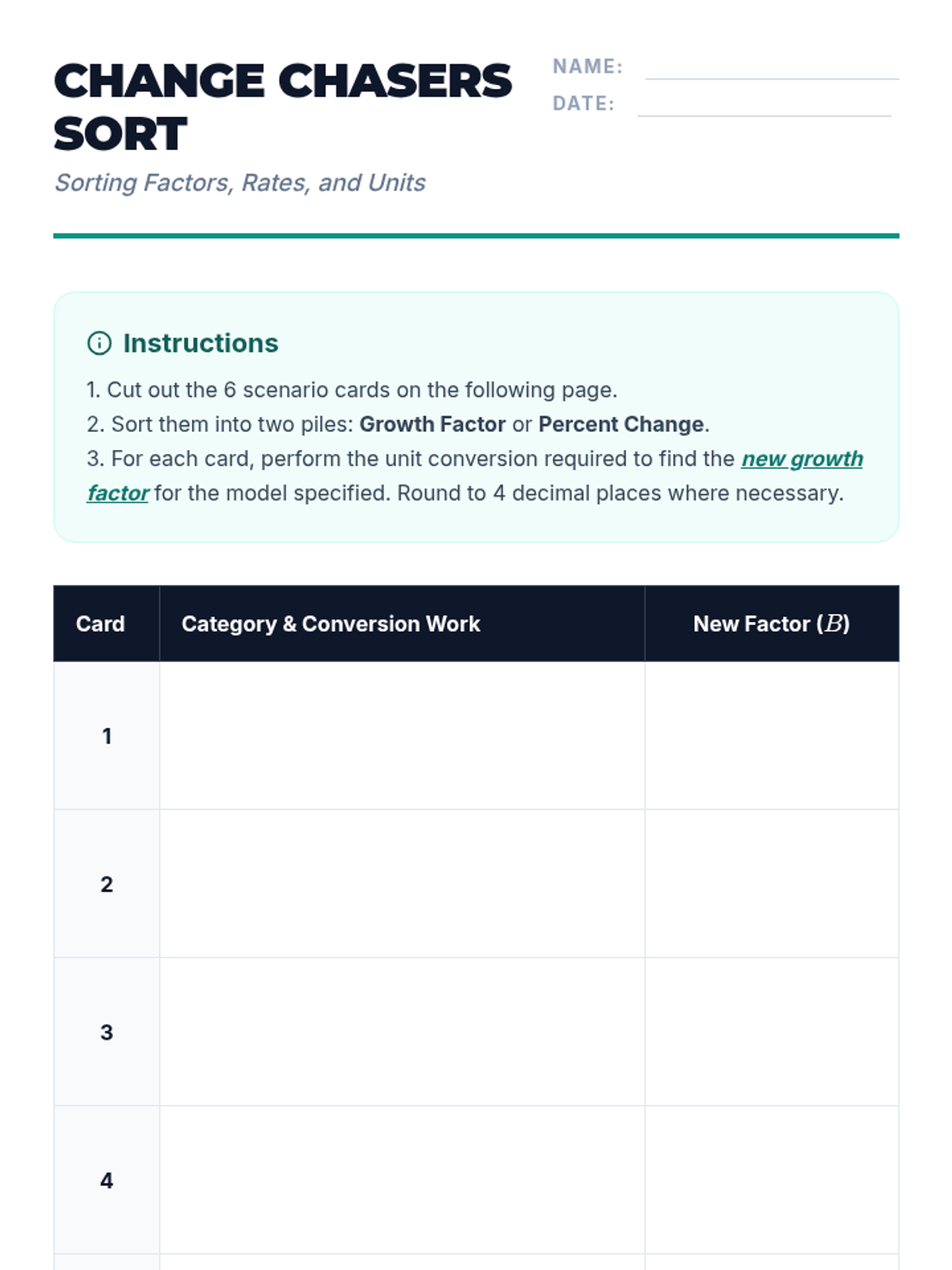952x1270 pixels.
Task: Click the New Factor cell for Card 2
Action: (x=771, y=883)
